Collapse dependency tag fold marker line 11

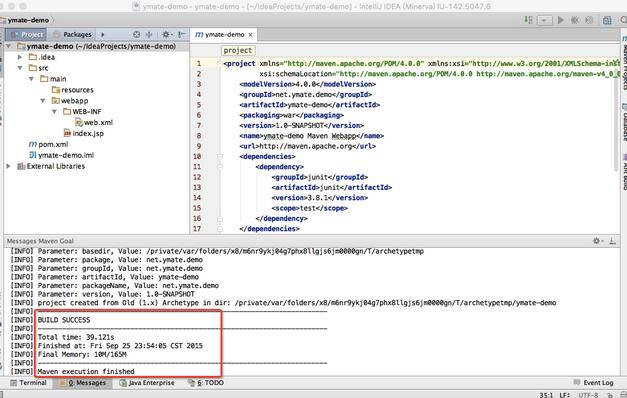[220, 167]
